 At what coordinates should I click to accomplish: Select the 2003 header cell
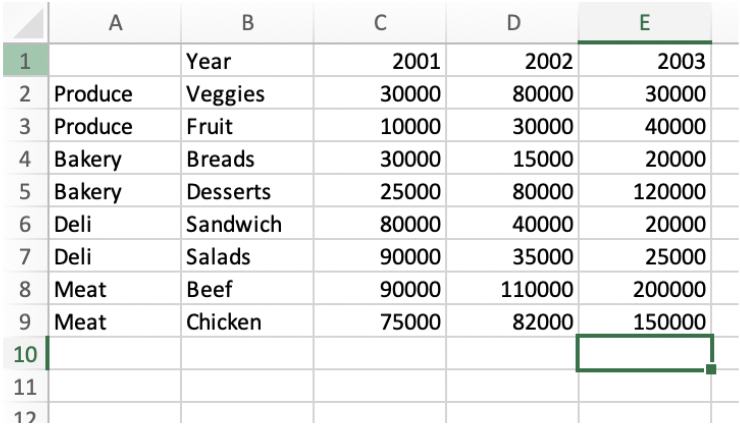[645, 61]
